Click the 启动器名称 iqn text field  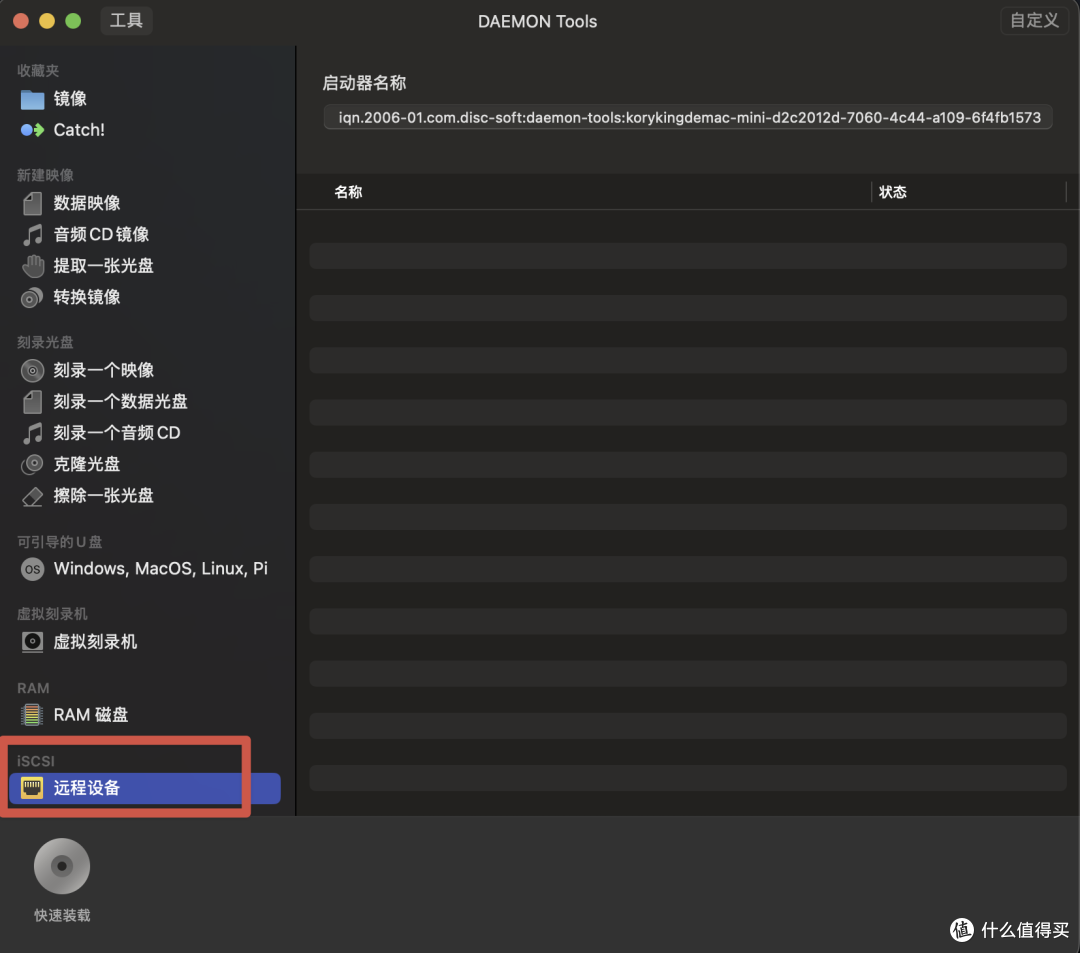pyautogui.click(x=688, y=117)
